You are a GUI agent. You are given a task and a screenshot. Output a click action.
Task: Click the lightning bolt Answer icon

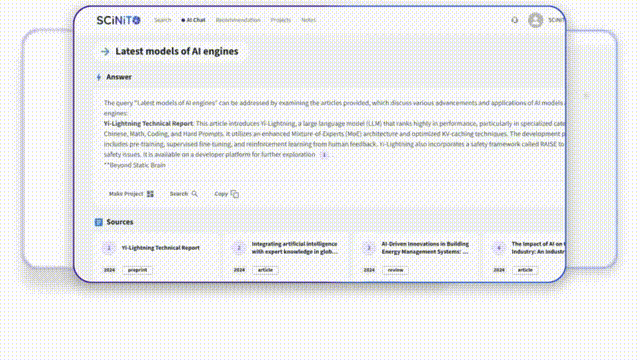(99, 77)
